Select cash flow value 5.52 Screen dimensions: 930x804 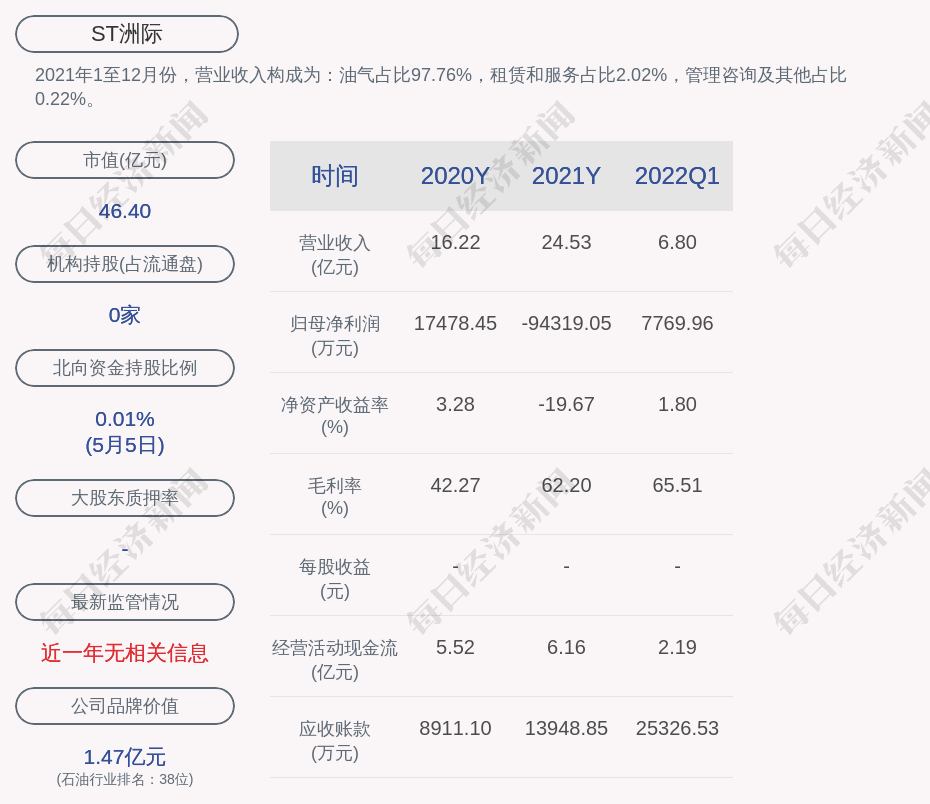click(x=455, y=647)
